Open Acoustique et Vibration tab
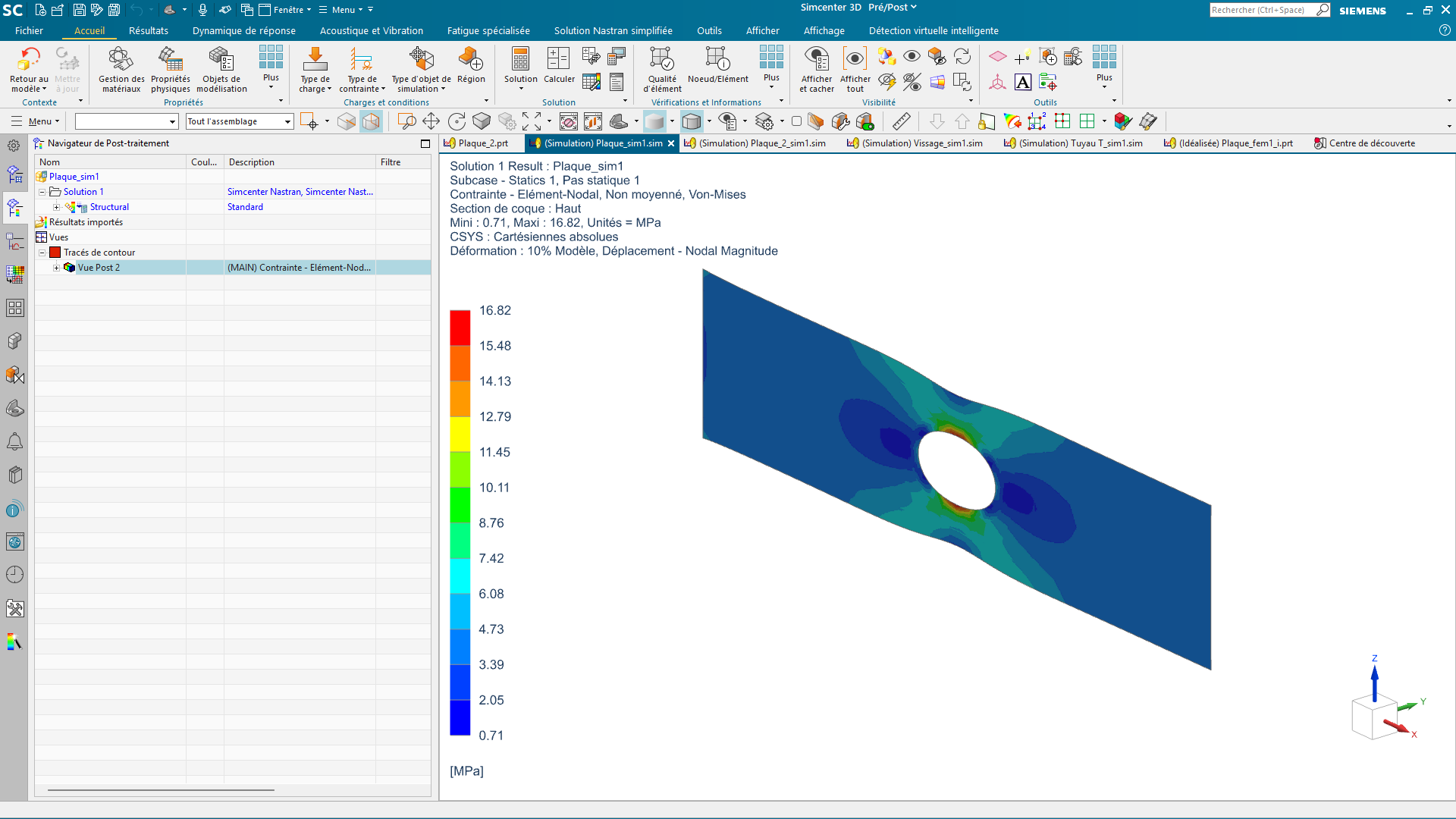The image size is (1456, 819). click(372, 31)
